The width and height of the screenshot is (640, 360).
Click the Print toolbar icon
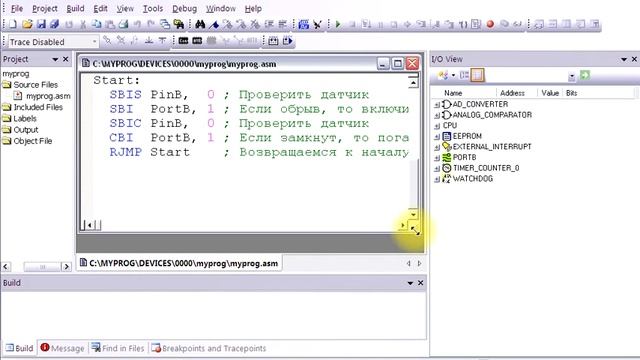(x=123, y=24)
